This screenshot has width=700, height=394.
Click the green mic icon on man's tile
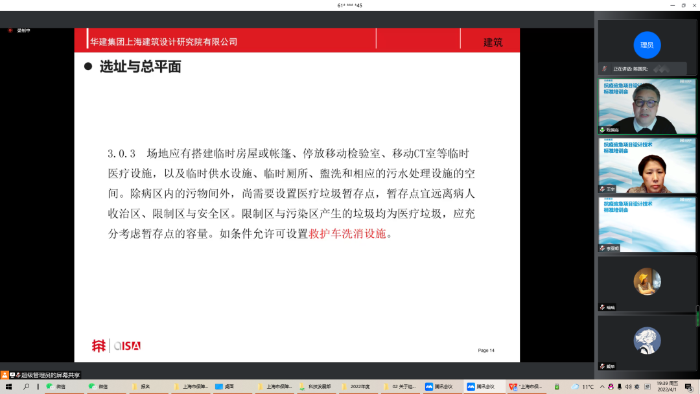click(602, 130)
